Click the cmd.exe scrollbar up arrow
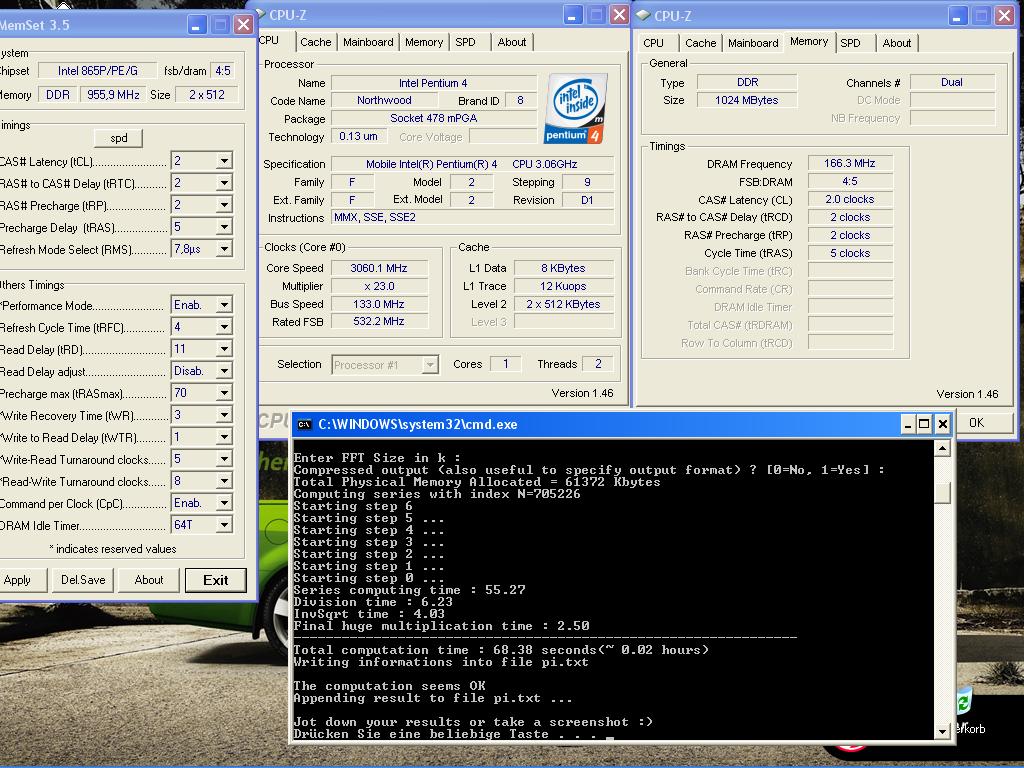The image size is (1024, 768). coord(942,449)
